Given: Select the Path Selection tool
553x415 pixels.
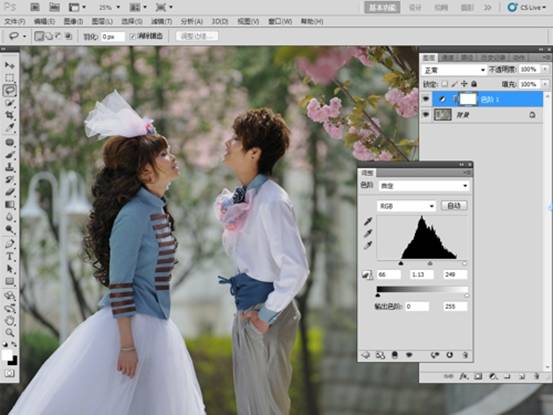Looking at the screenshot, I should (10, 269).
